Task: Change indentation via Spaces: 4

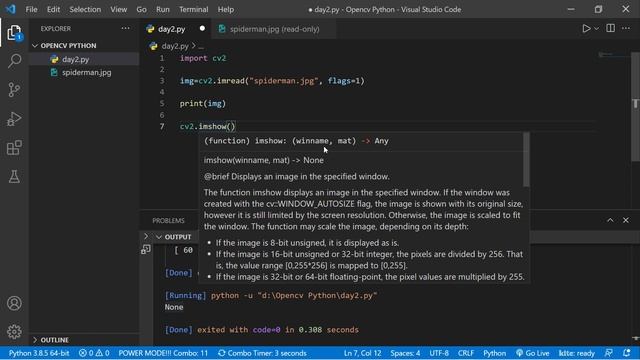Action: pyautogui.click(x=405, y=353)
